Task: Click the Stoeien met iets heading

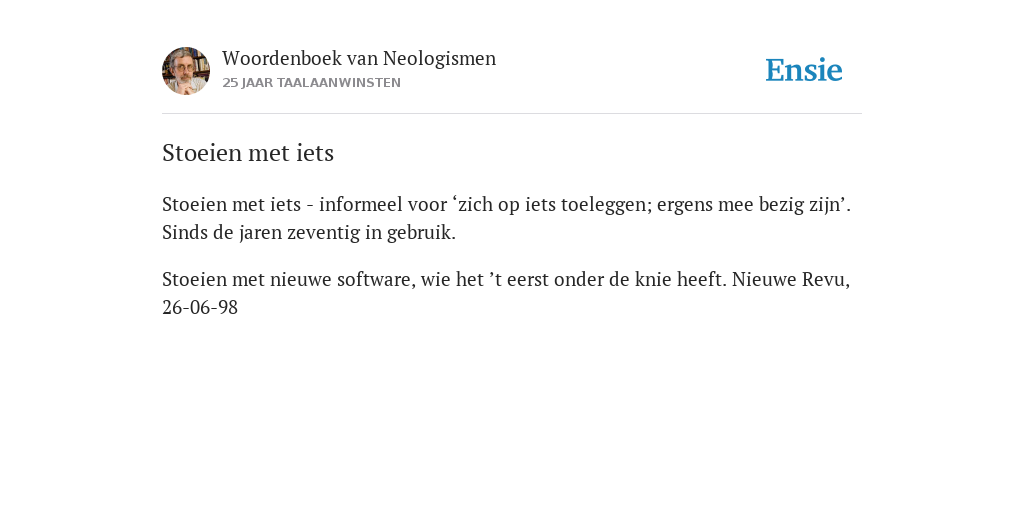Action: 248,153
